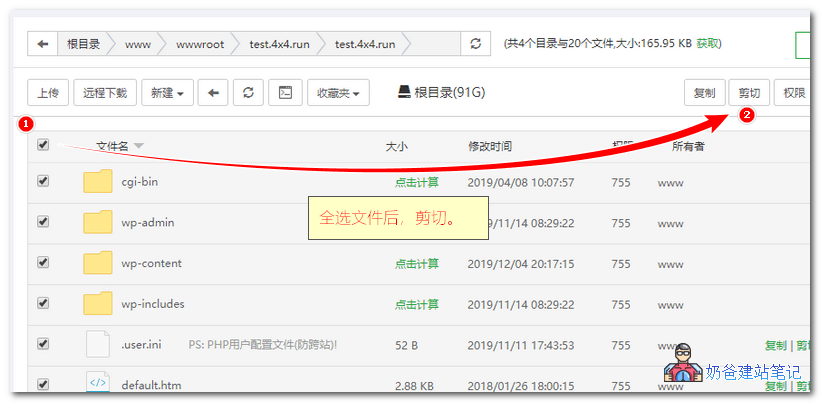Click the www owner in wp-content row

(x=670, y=264)
